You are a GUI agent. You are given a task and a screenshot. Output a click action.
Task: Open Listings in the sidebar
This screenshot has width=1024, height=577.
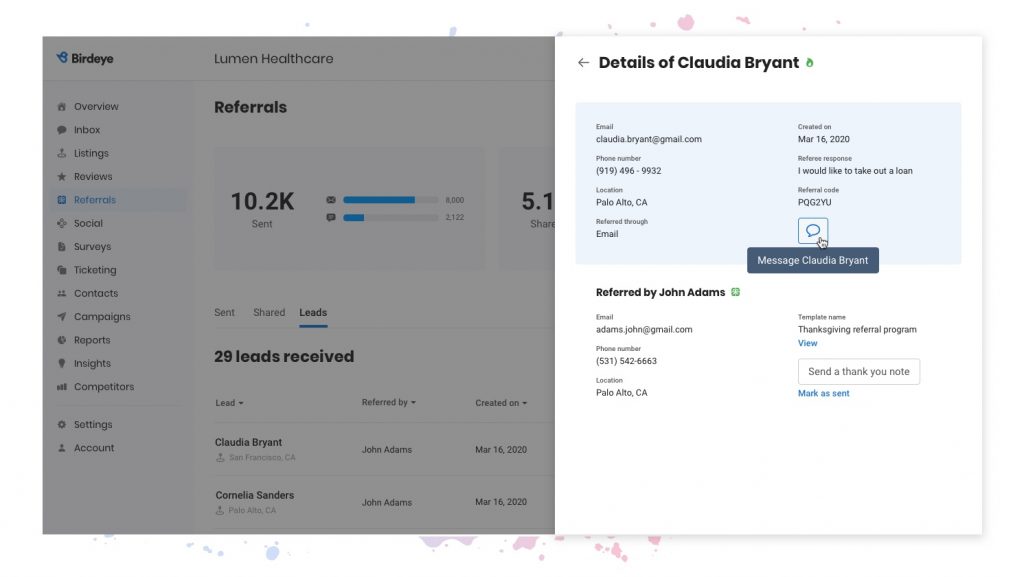(x=91, y=153)
